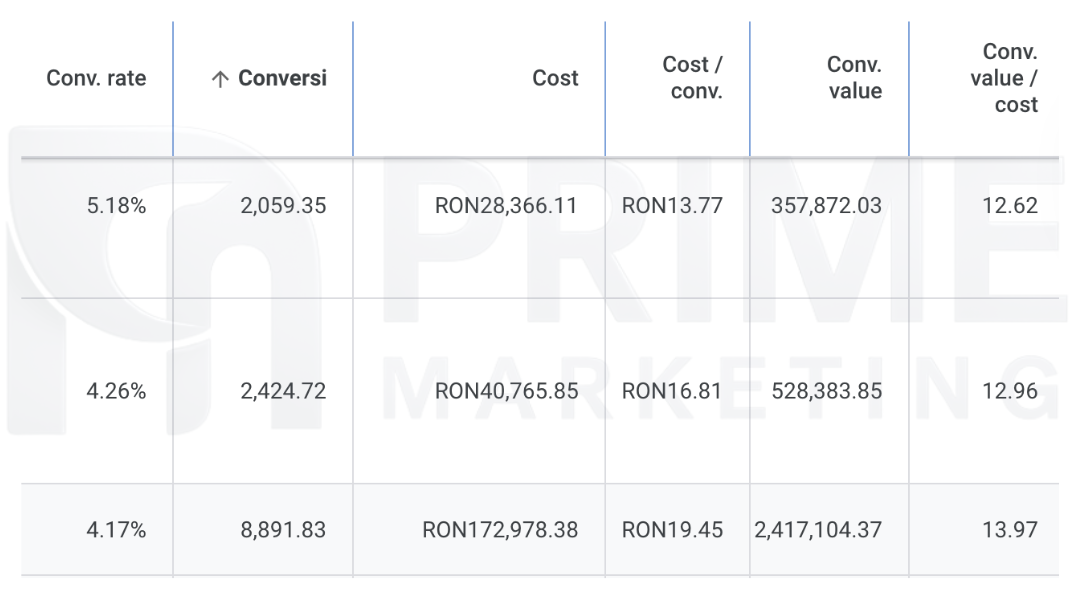
Task: Click the Conv. value column header
Action: tap(854, 78)
